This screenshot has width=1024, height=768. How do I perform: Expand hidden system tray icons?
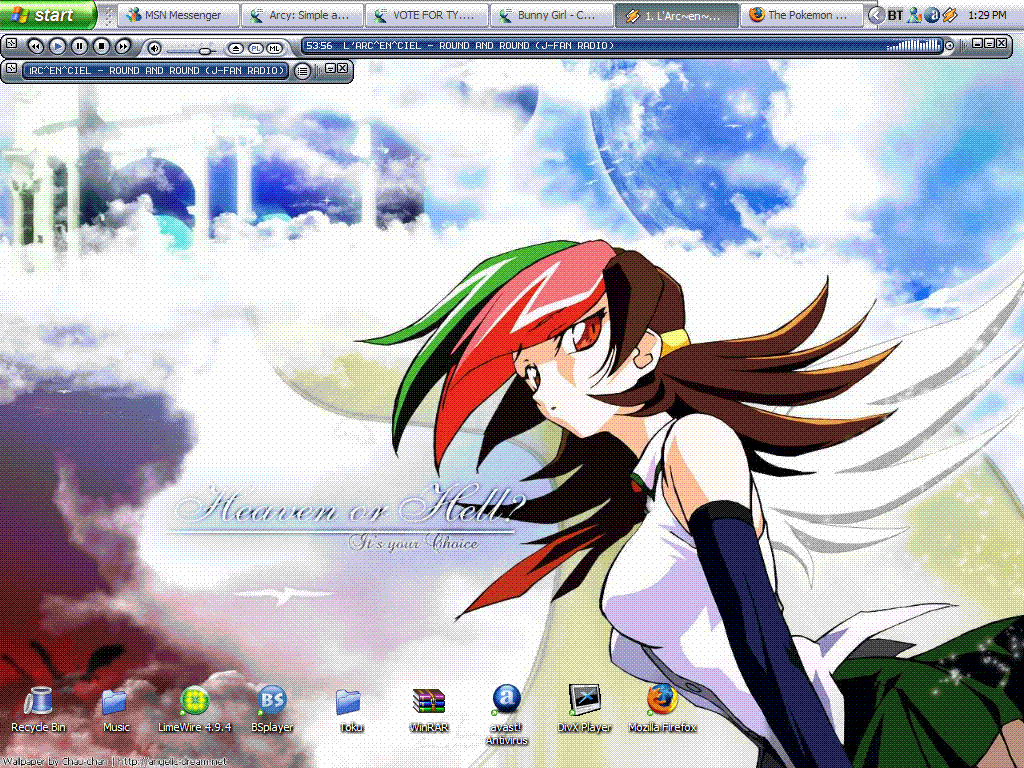[876, 15]
